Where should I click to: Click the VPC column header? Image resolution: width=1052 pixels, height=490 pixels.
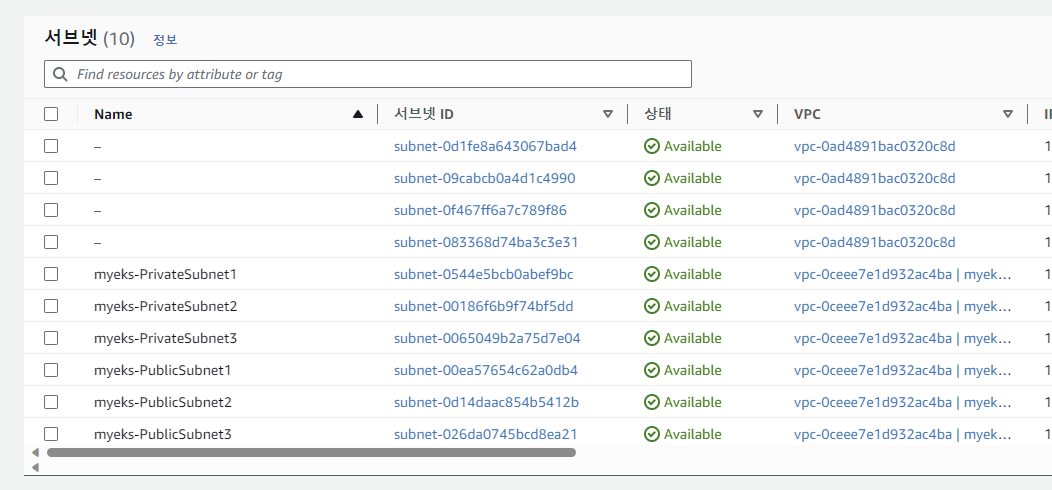point(807,114)
